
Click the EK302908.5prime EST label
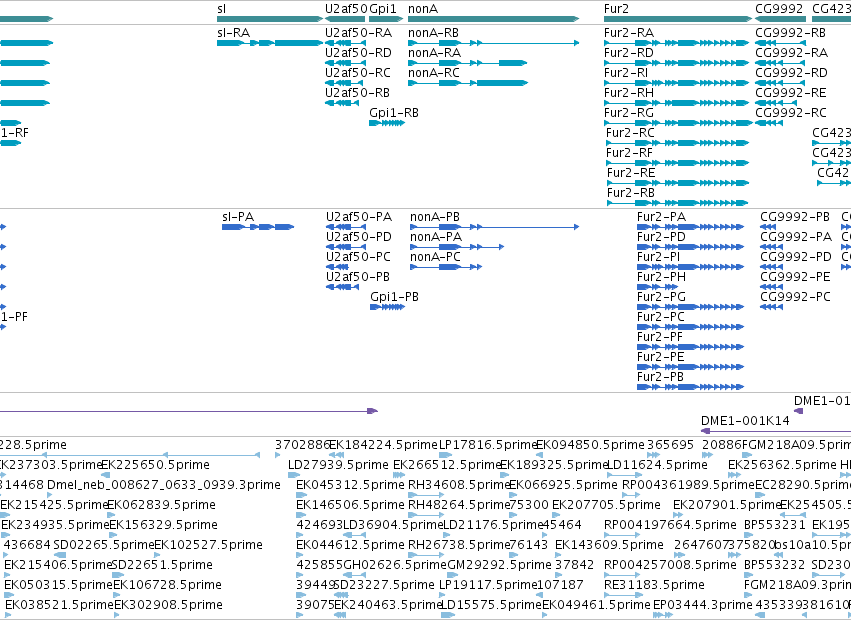point(168,605)
